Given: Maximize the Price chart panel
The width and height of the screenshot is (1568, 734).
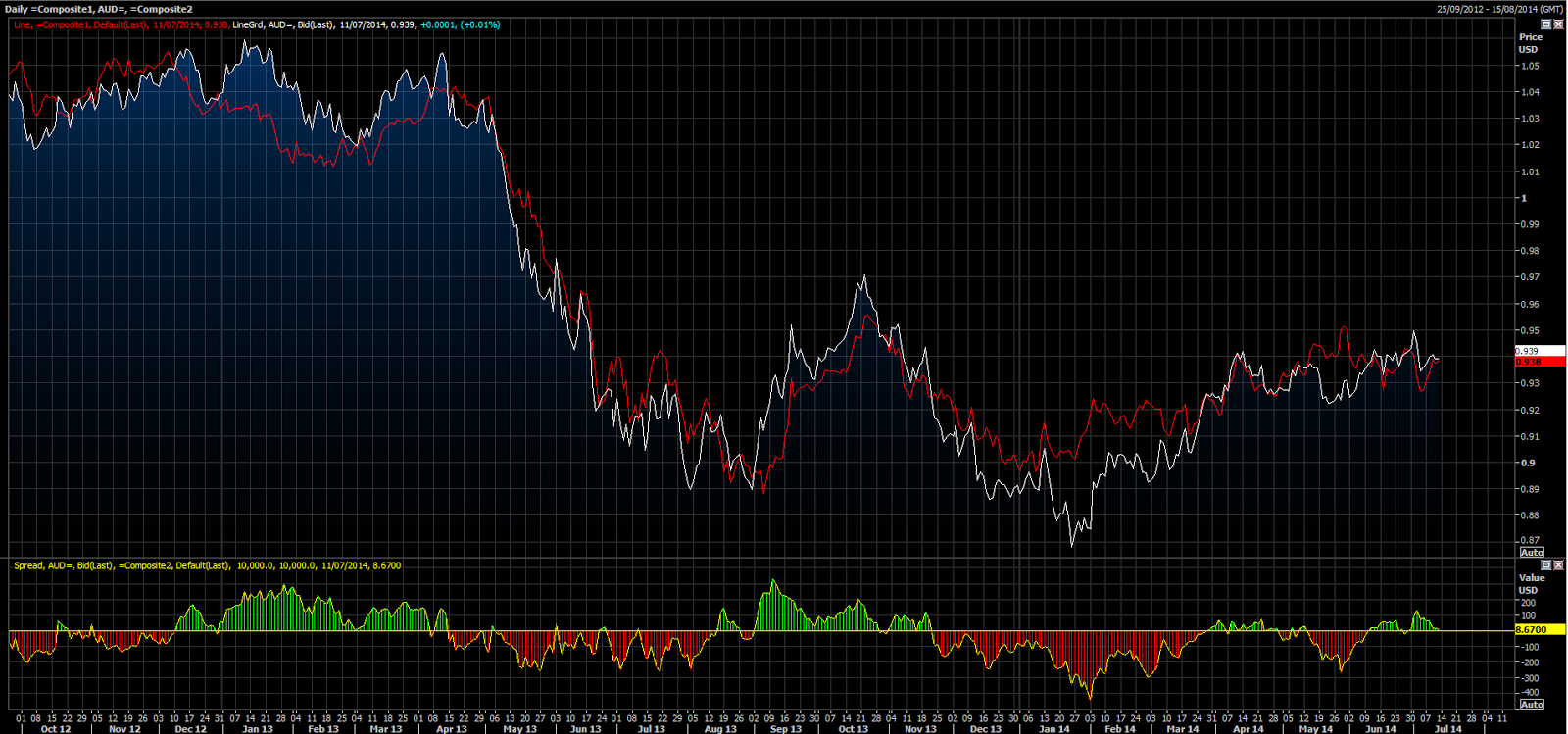Looking at the screenshot, I should 1546,24.
